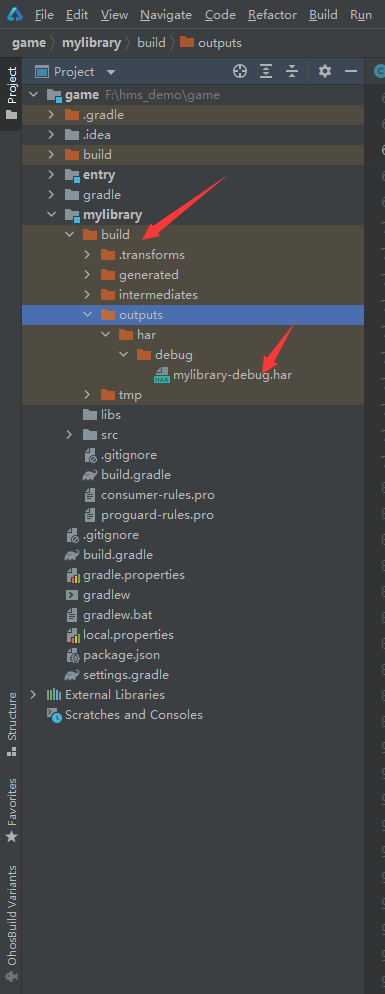Collapse the mylibrary module
This screenshot has height=994, width=385.
point(51,214)
